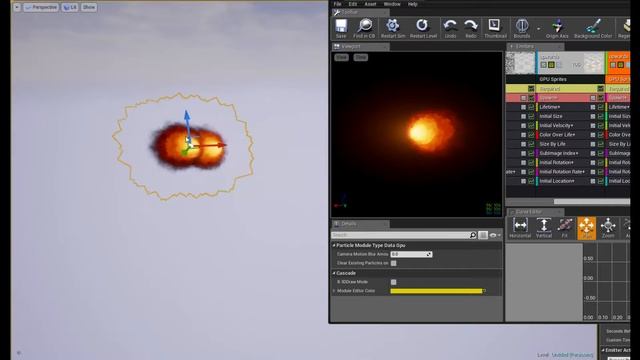Viewport: 640px width, 360px height.
Task: Open the eye view-options dropdown in Details
Action: [495, 235]
